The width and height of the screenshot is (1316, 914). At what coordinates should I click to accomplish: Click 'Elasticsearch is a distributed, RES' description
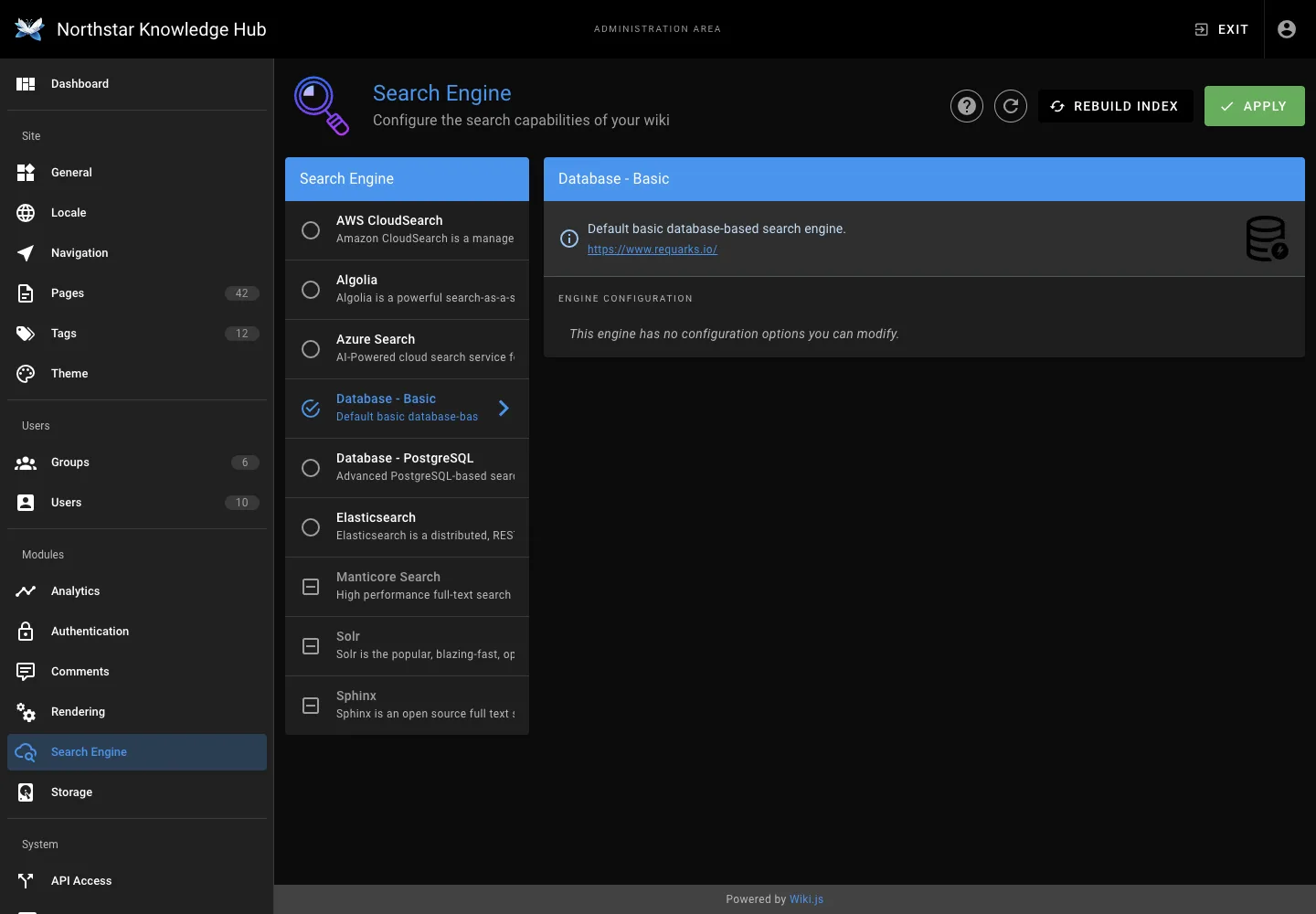pos(426,536)
